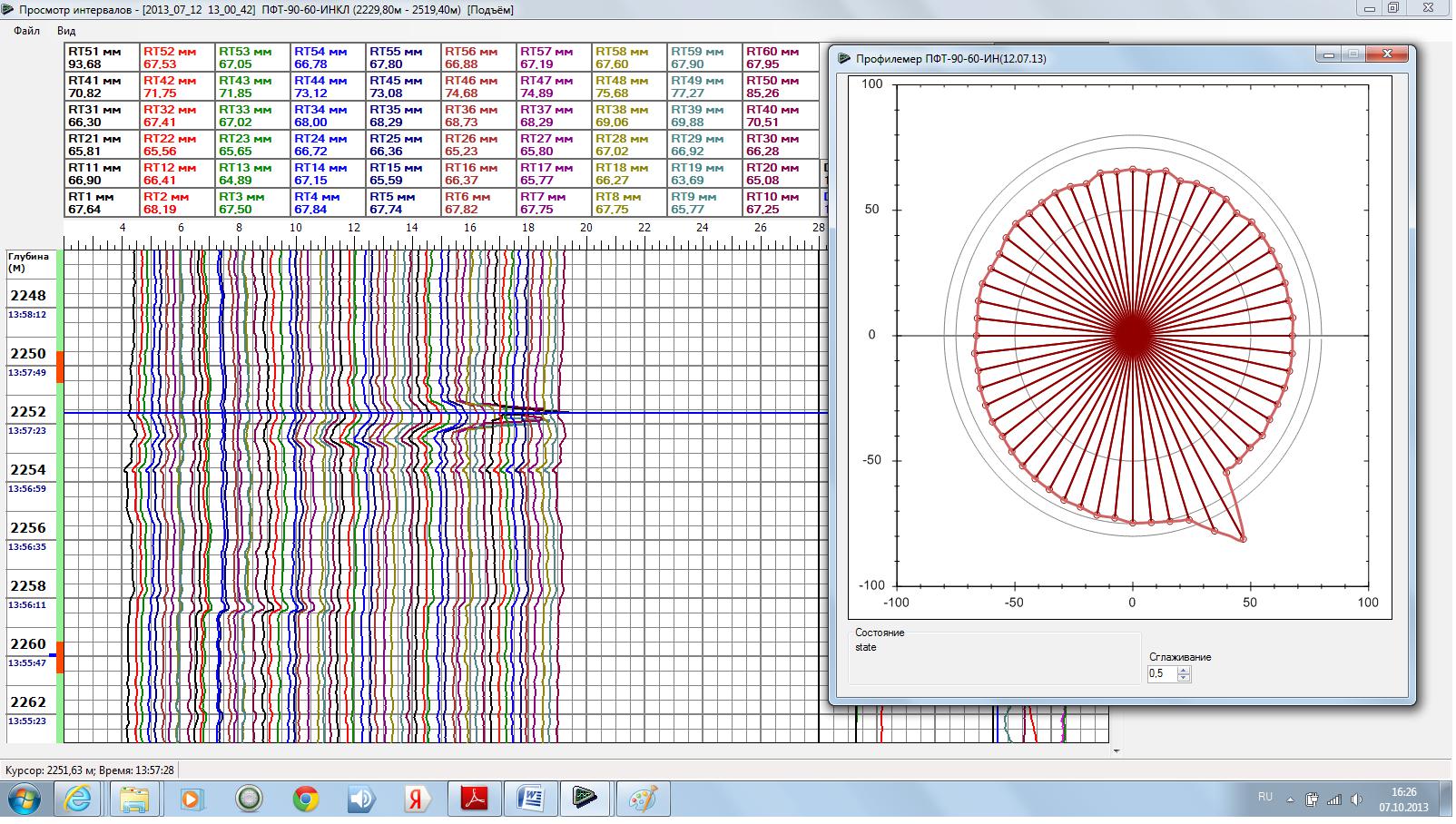
Task: Open Windows Explorer folder icon in taskbar
Action: 135,799
